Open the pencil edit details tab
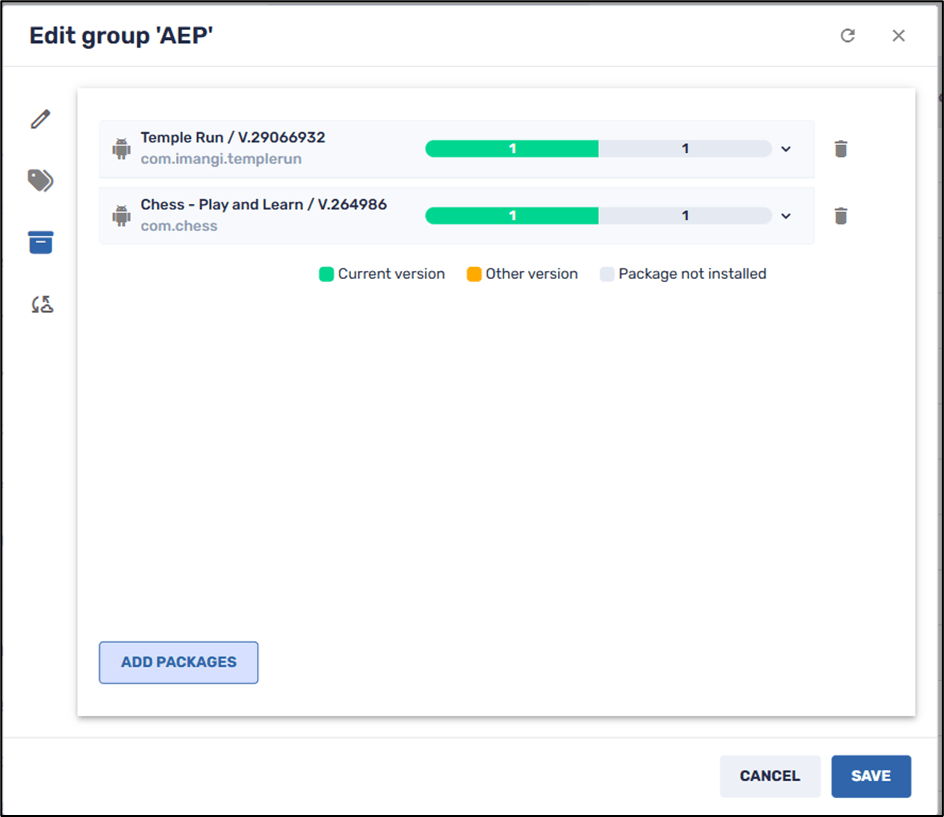Image resolution: width=944 pixels, height=817 pixels. (40, 119)
